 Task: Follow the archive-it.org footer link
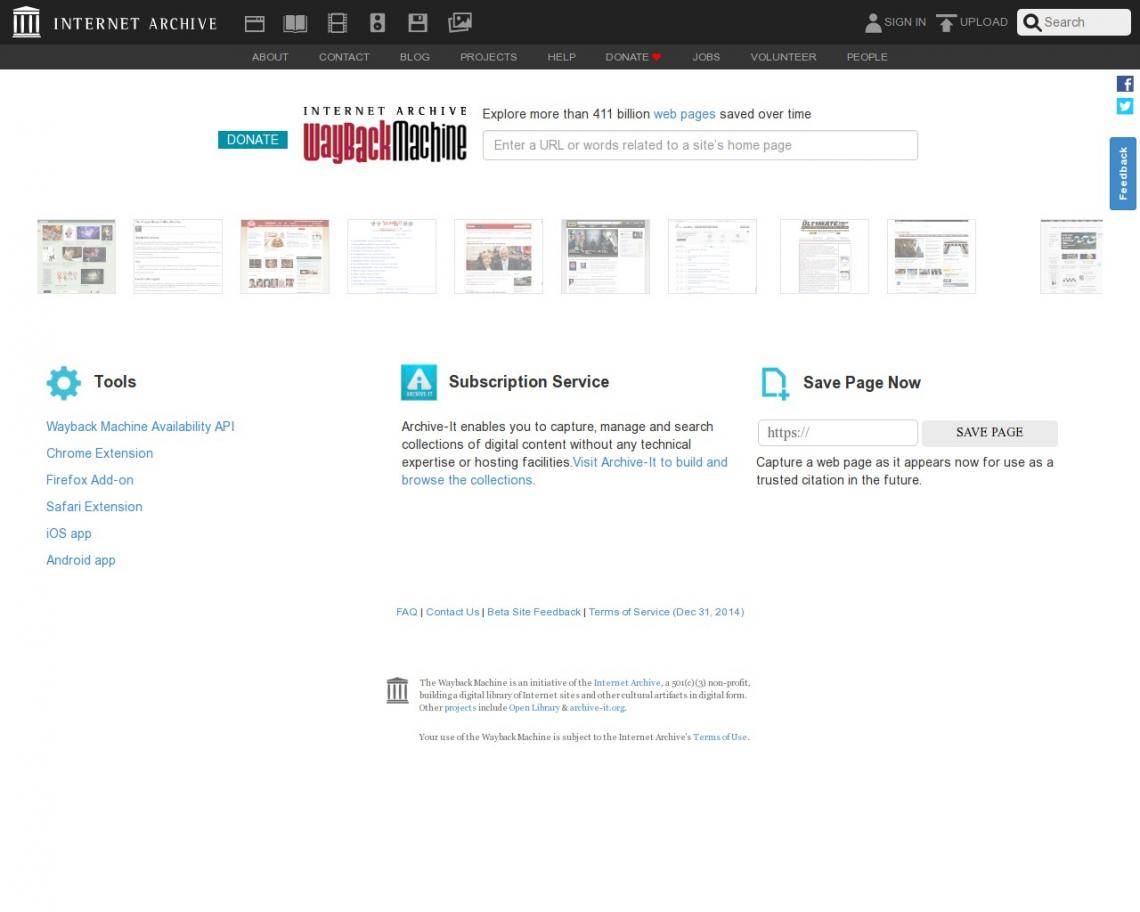point(597,708)
